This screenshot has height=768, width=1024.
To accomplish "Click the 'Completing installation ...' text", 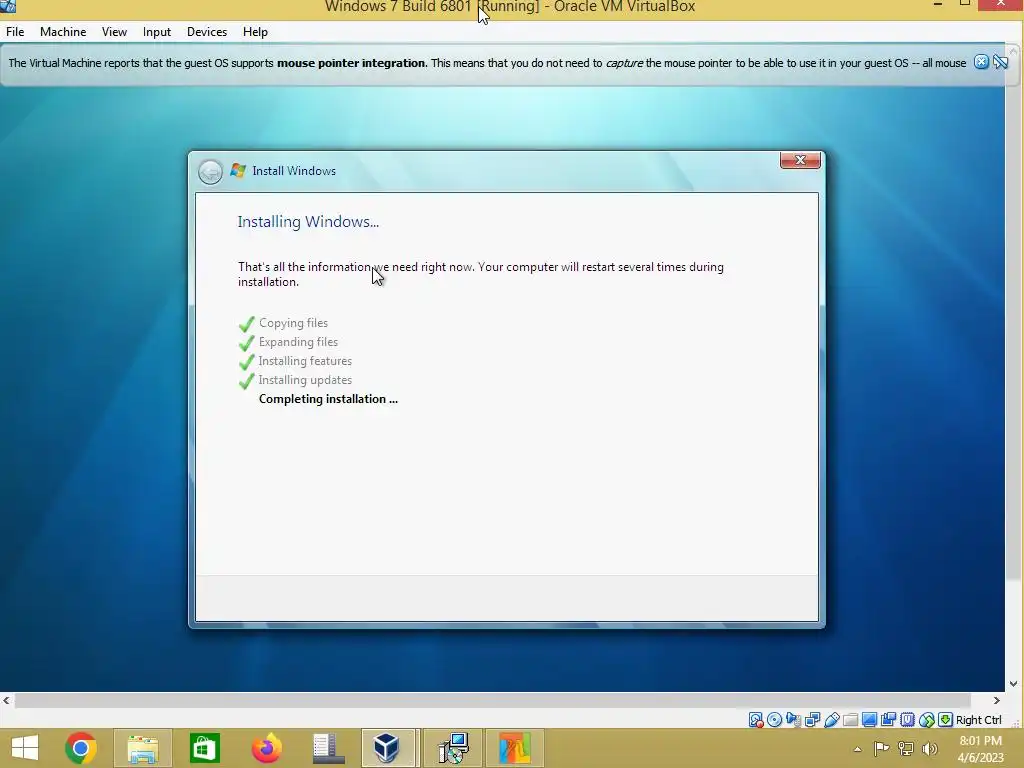I will click(328, 399).
